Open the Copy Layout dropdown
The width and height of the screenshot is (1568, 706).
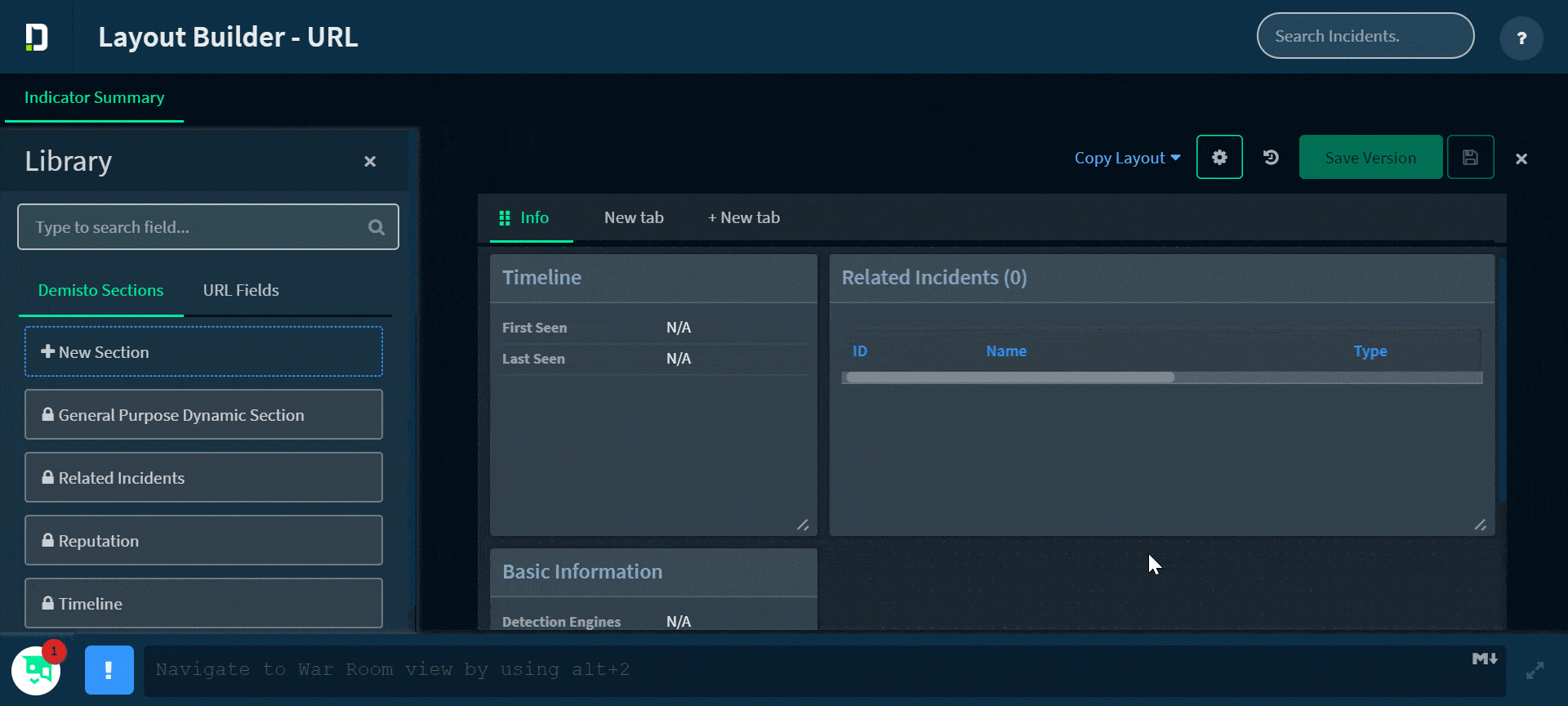[x=1127, y=158]
